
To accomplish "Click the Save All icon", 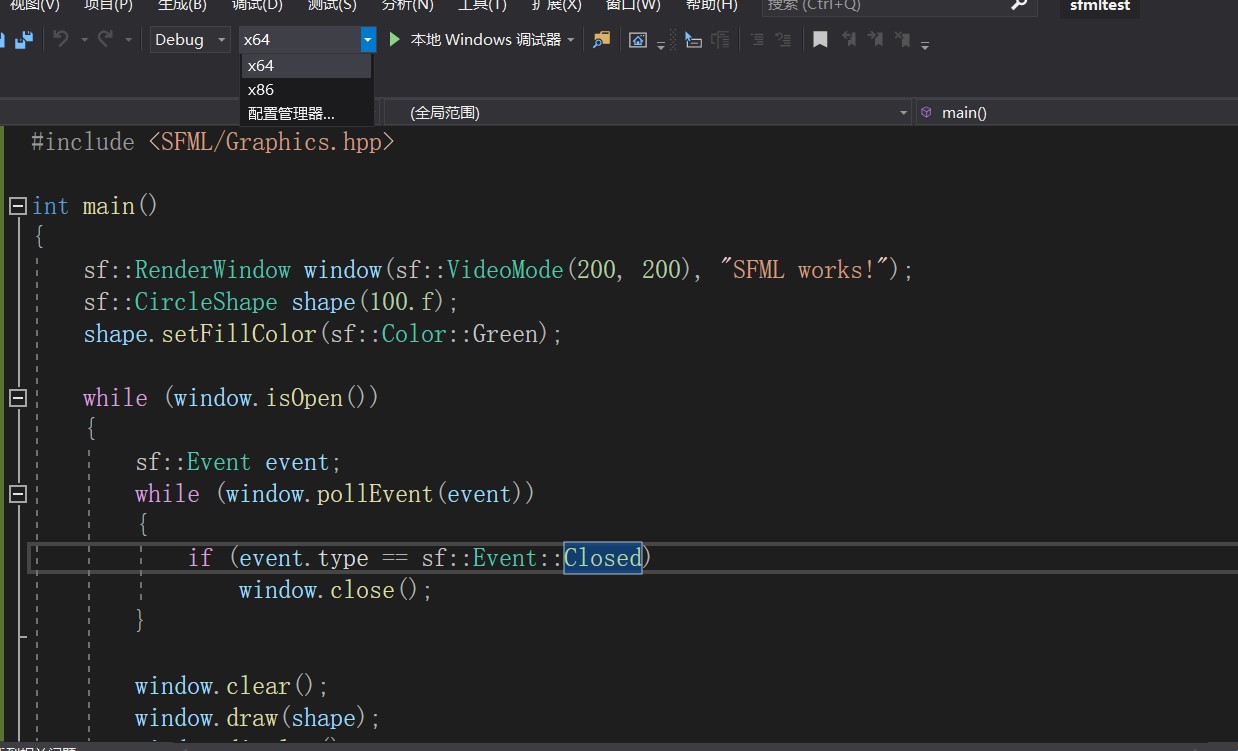I will [24, 40].
